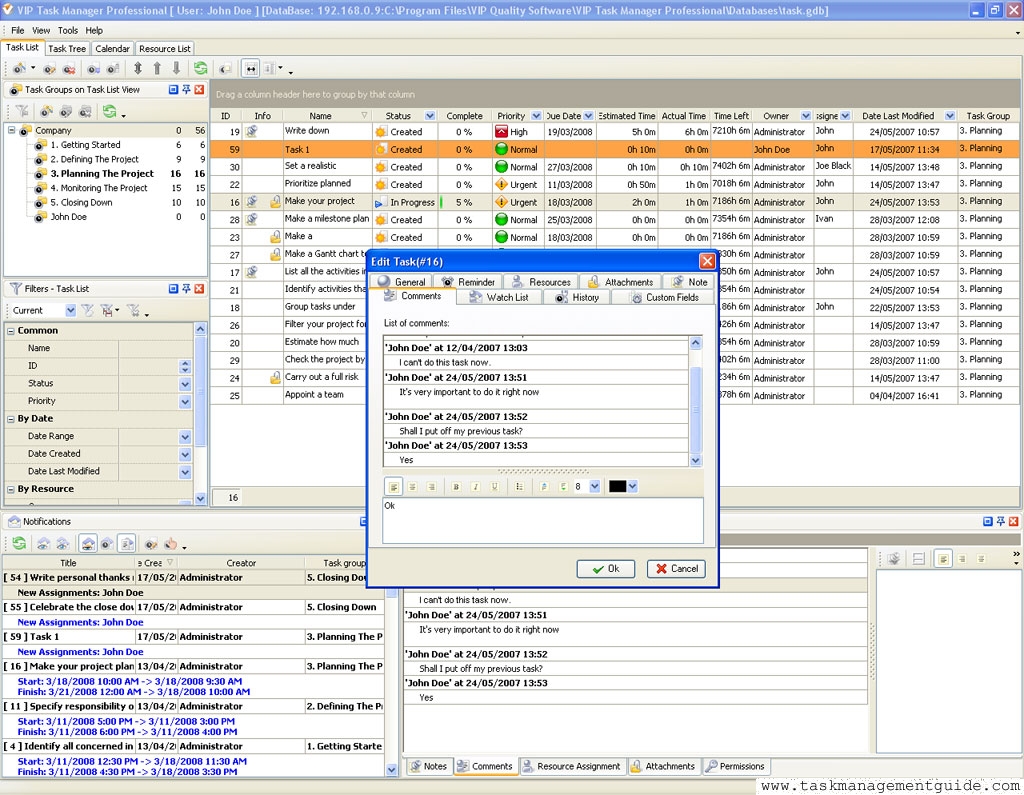The image size is (1024, 795).
Task: Collapse the Company tree node
Action: pyautogui.click(x=12, y=130)
